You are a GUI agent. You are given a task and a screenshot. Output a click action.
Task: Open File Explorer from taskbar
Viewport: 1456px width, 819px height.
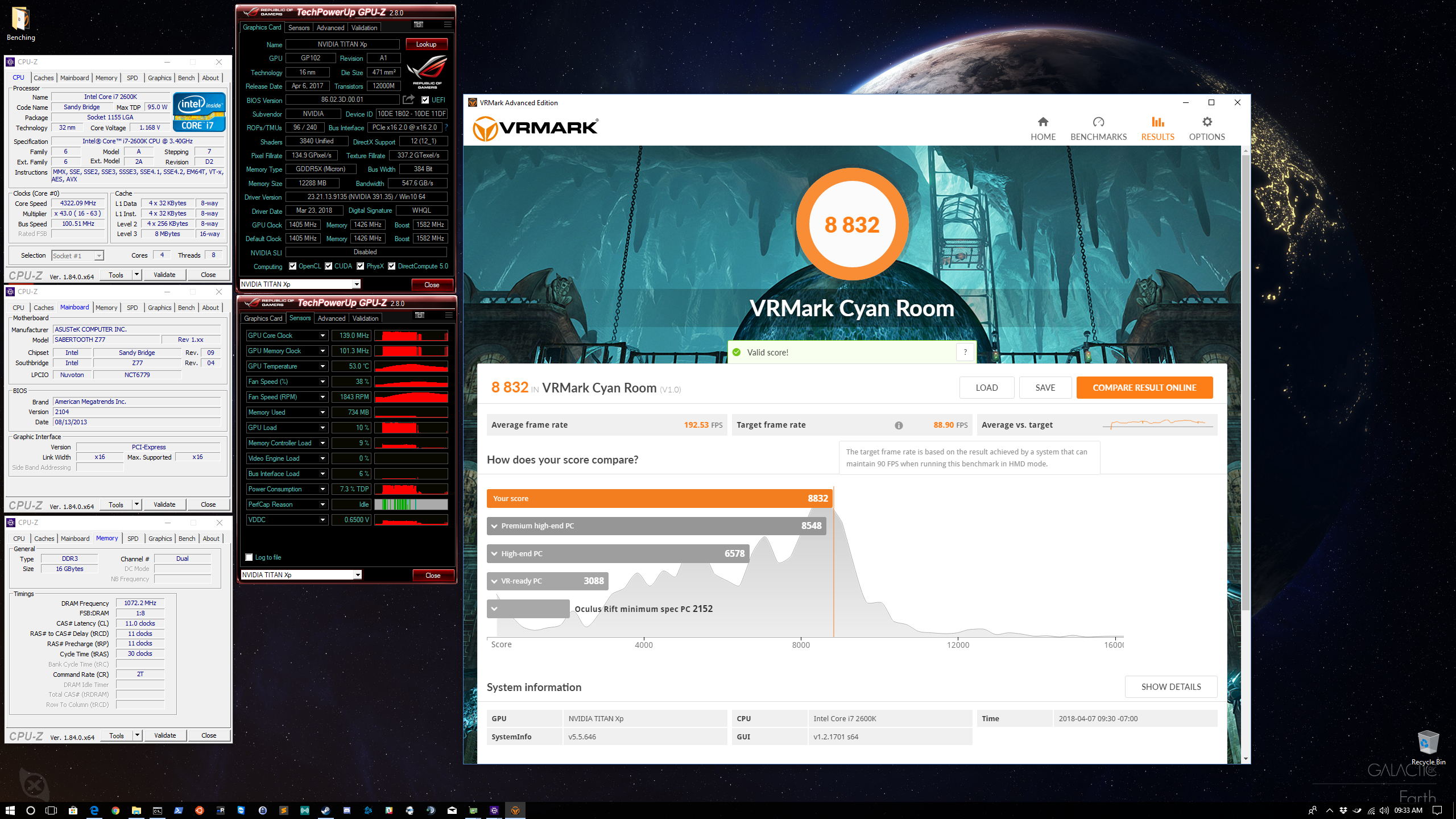pyautogui.click(x=136, y=810)
